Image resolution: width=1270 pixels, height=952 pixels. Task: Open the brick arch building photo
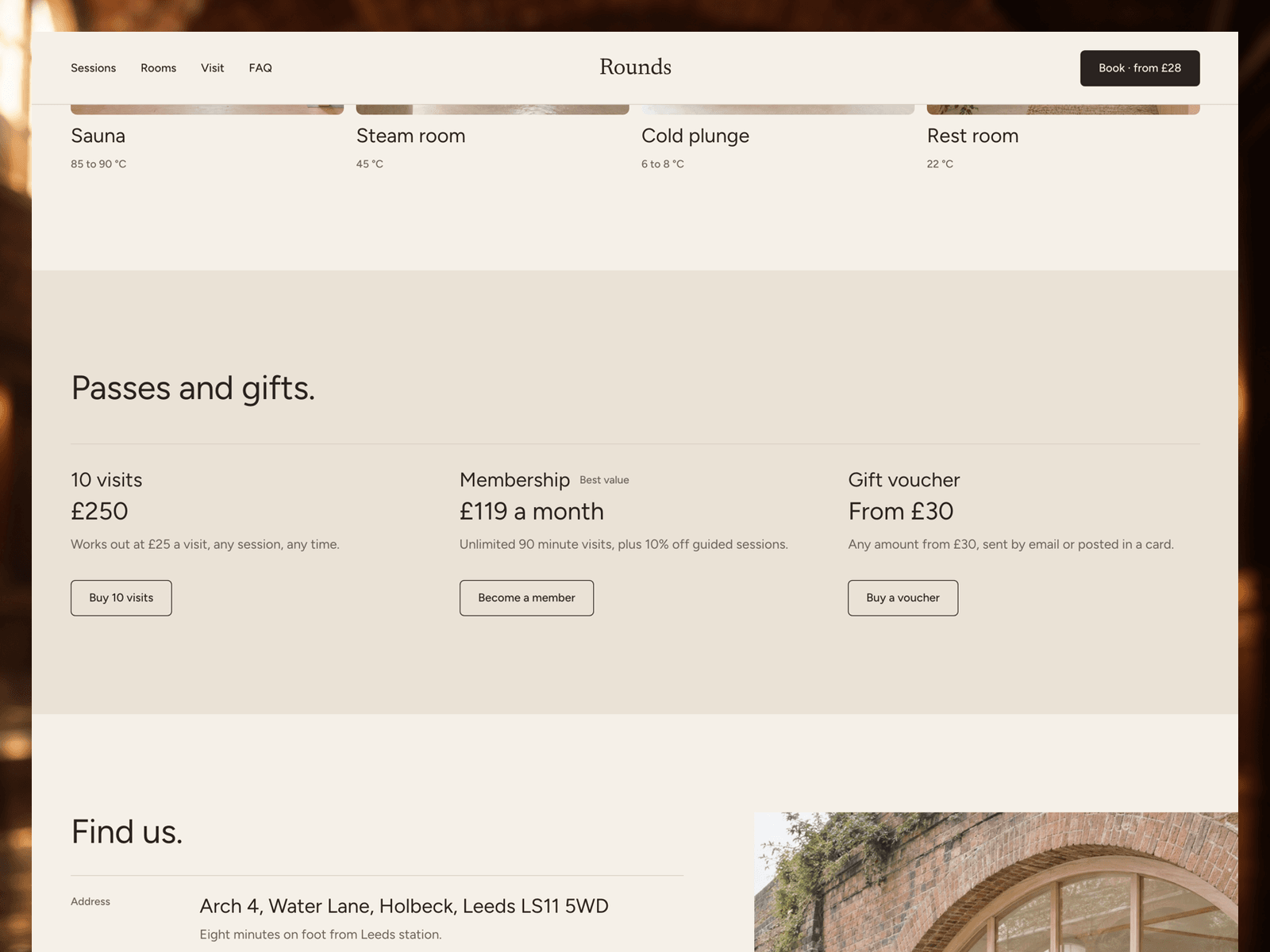click(x=996, y=882)
